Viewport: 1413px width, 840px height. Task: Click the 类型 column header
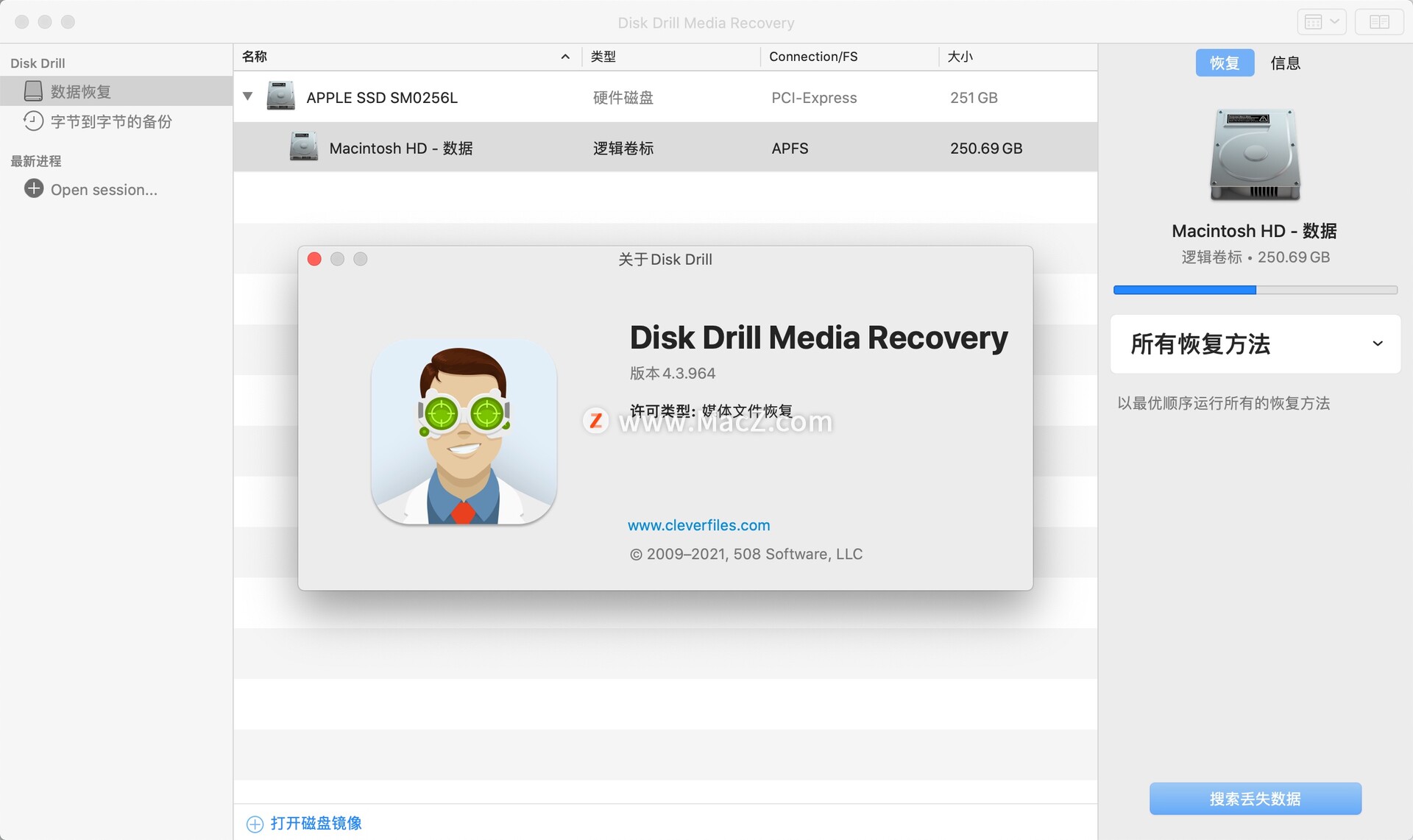coord(671,57)
